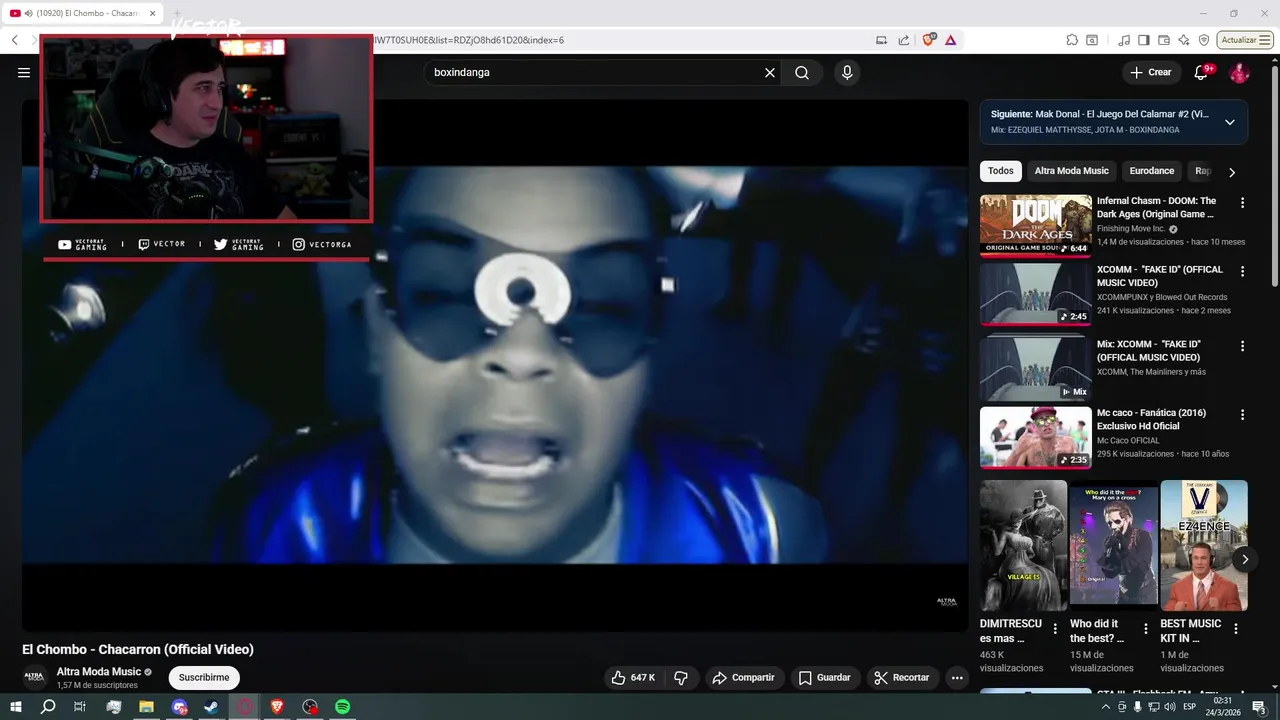Click the tab search icon in toolbar
The image size is (1280, 720).
[1092, 40]
